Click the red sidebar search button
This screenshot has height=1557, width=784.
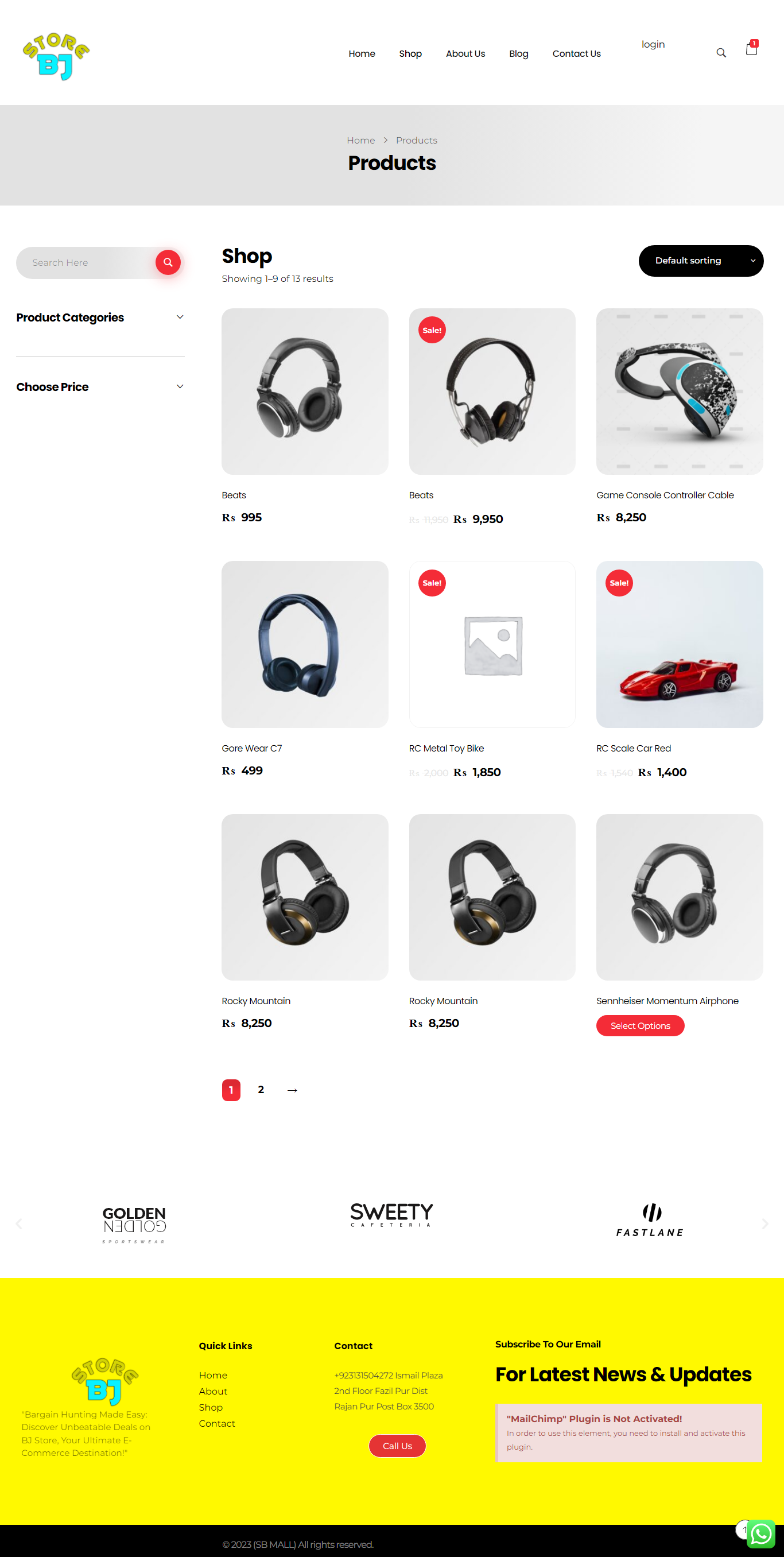coord(168,262)
